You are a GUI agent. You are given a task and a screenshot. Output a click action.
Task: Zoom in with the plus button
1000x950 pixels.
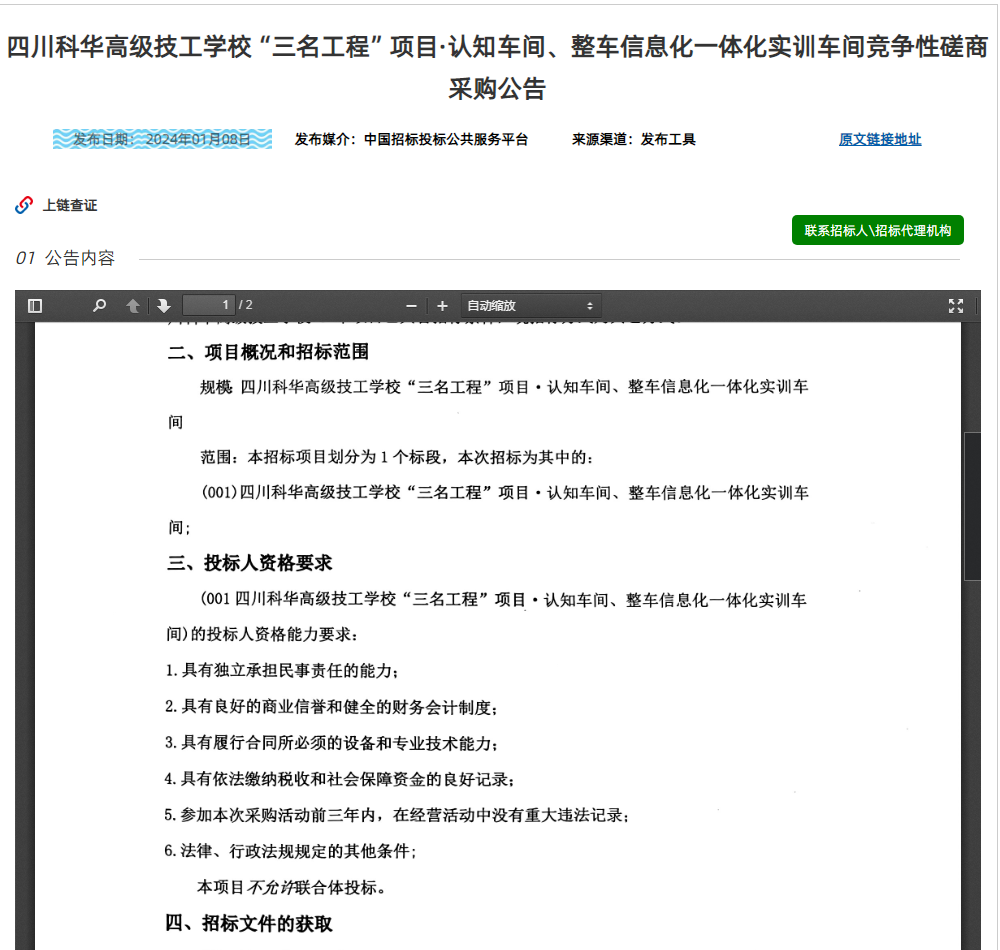coord(443,306)
